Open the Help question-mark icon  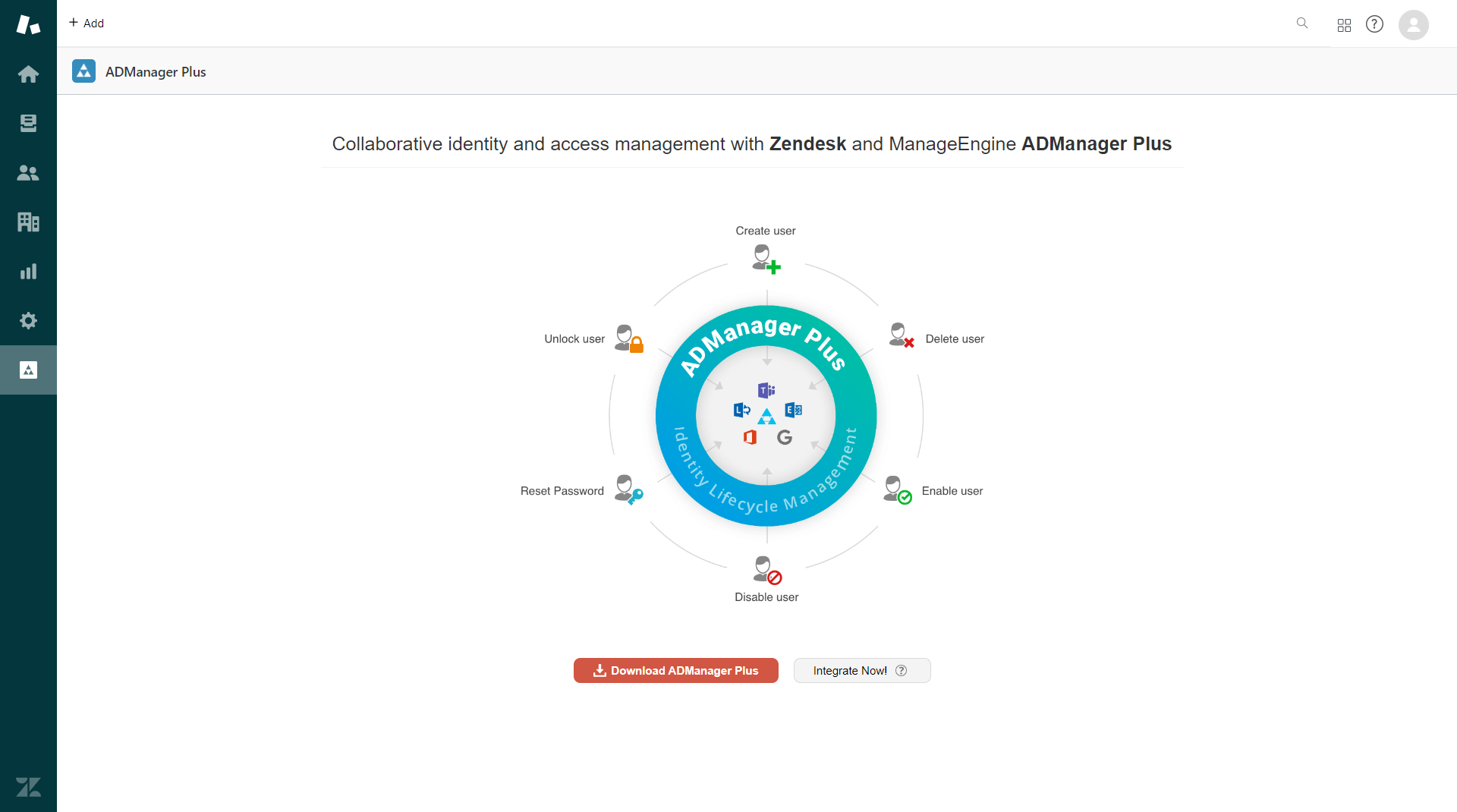coord(1374,24)
